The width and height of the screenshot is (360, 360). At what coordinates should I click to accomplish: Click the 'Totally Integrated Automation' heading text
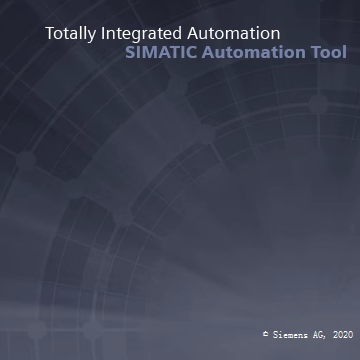pos(163,34)
